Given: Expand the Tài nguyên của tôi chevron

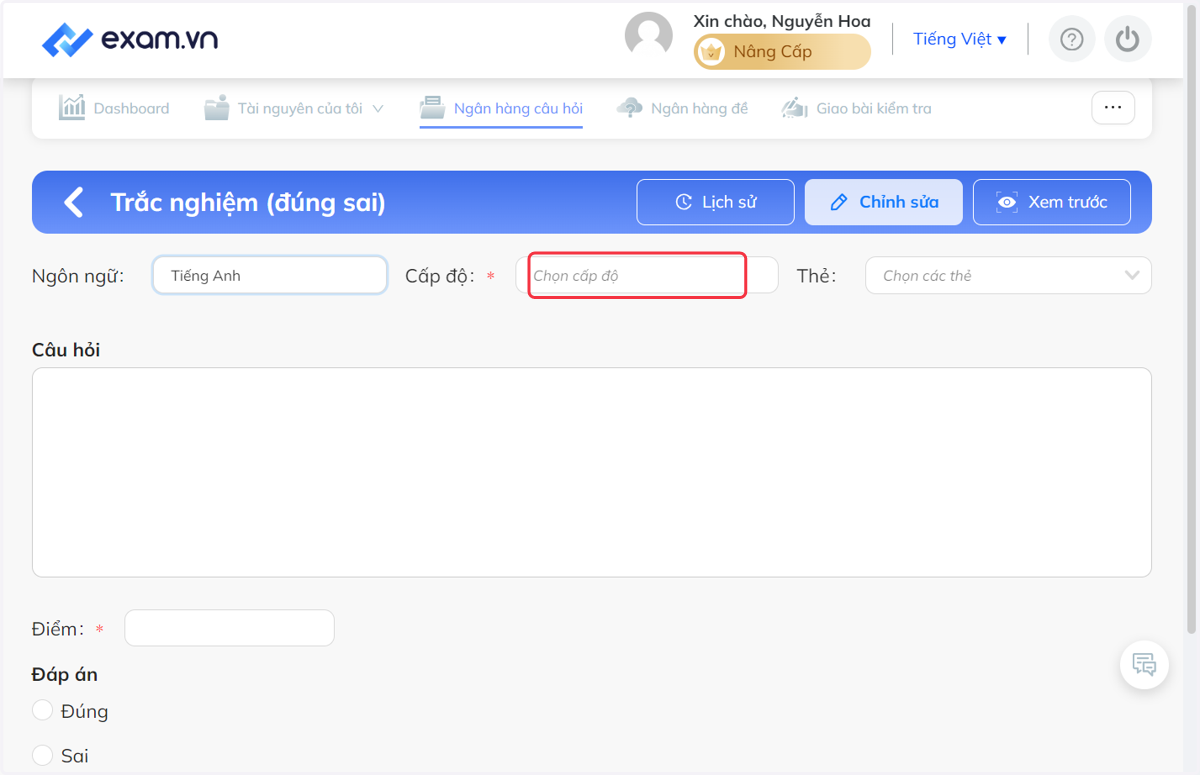Looking at the screenshot, I should click(378, 108).
